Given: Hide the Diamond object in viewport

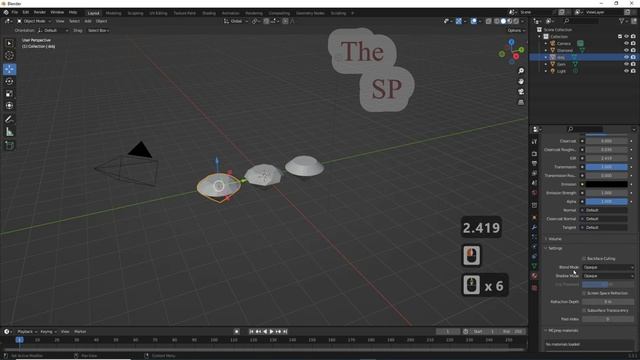Looking at the screenshot, I should pos(626,50).
